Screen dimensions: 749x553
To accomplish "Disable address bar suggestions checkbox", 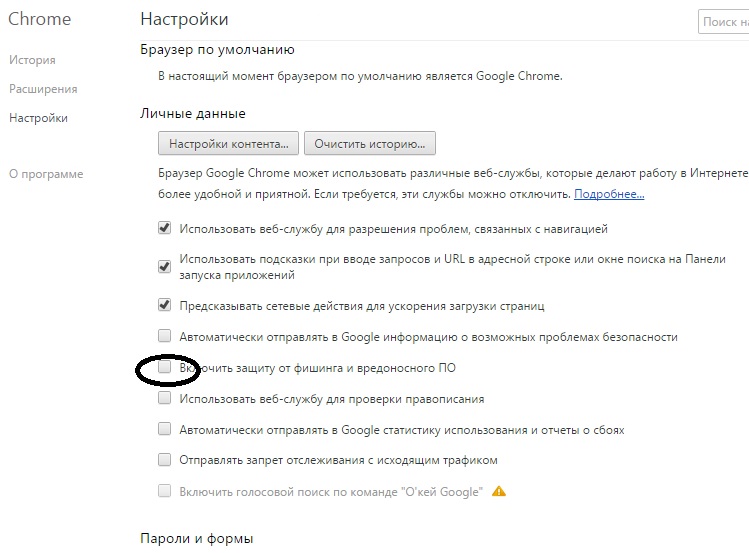I will (164, 267).
